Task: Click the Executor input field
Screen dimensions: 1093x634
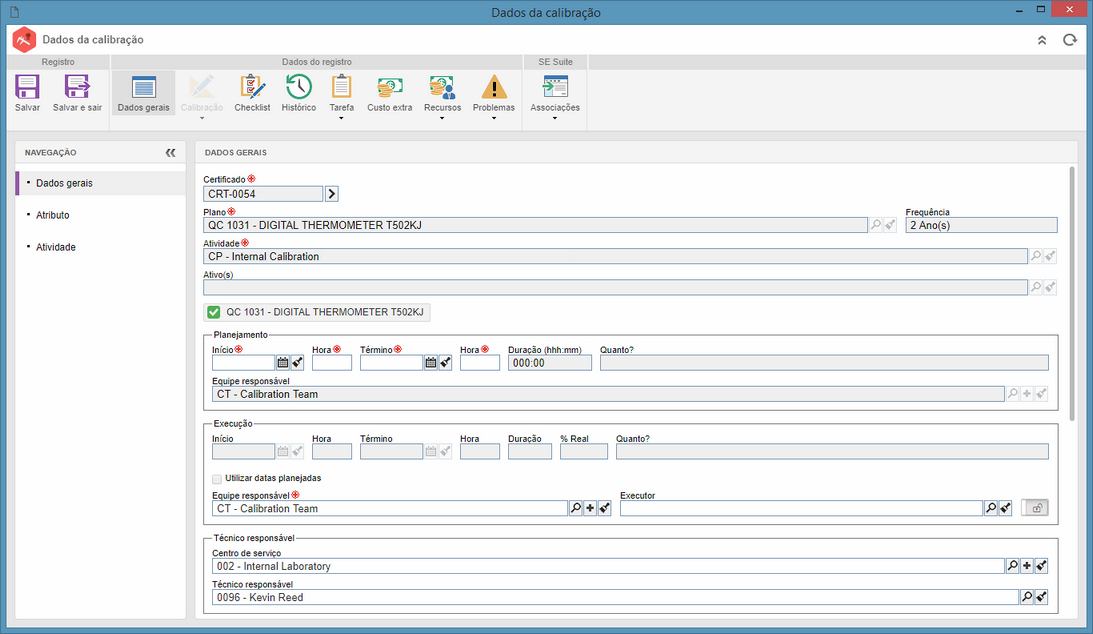Action: point(802,509)
